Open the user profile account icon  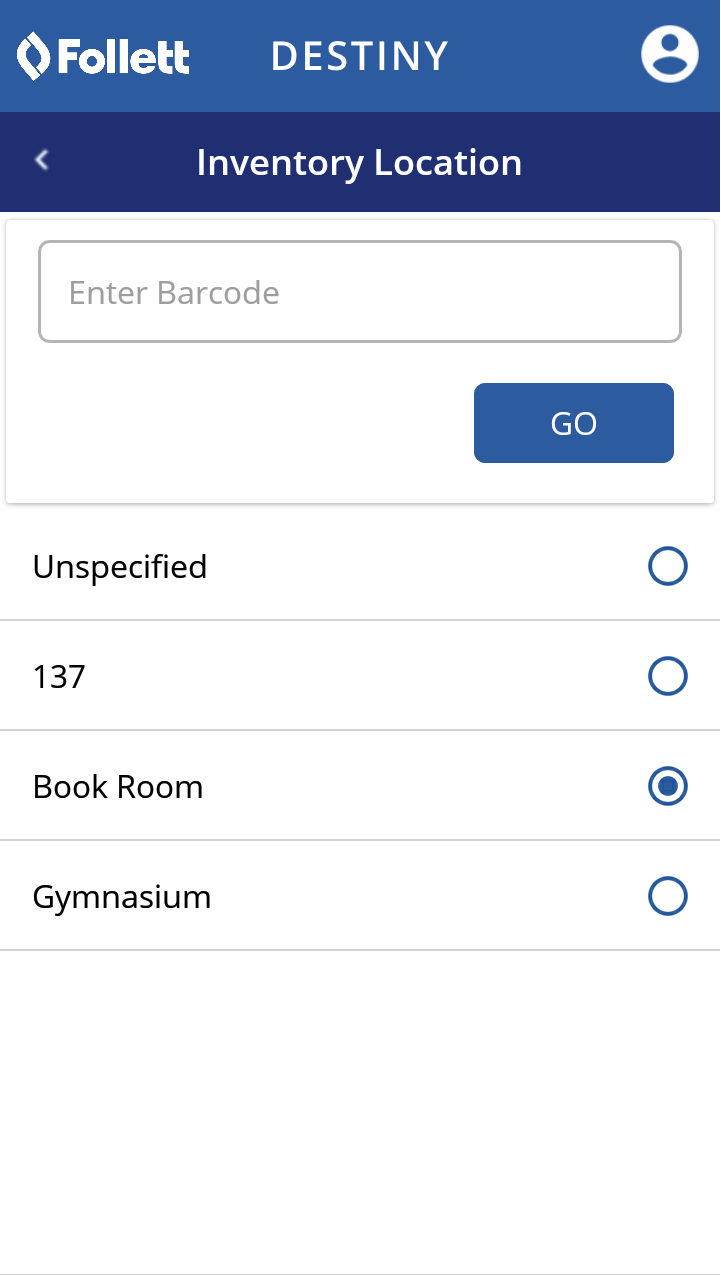(669, 54)
